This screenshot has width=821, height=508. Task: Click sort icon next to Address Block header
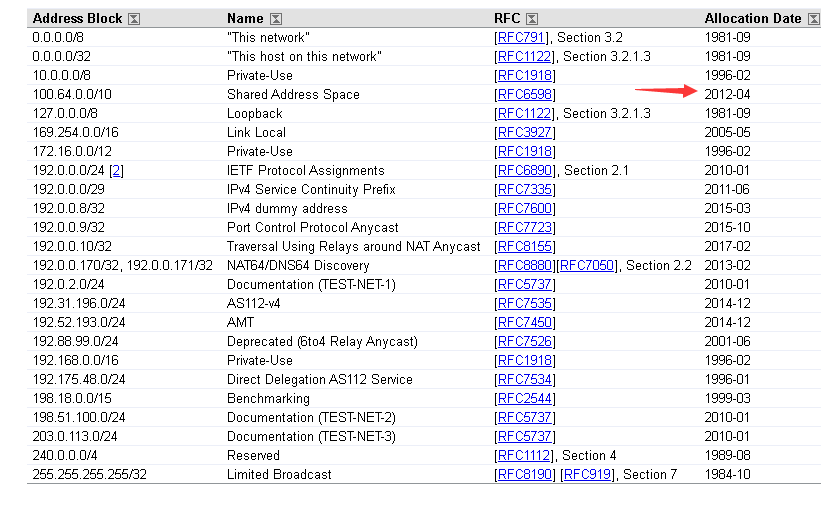(134, 19)
